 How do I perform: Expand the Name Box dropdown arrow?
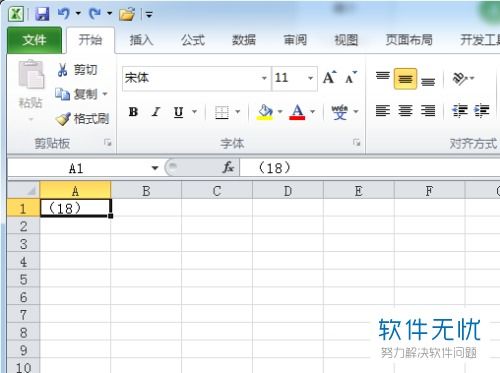155,168
